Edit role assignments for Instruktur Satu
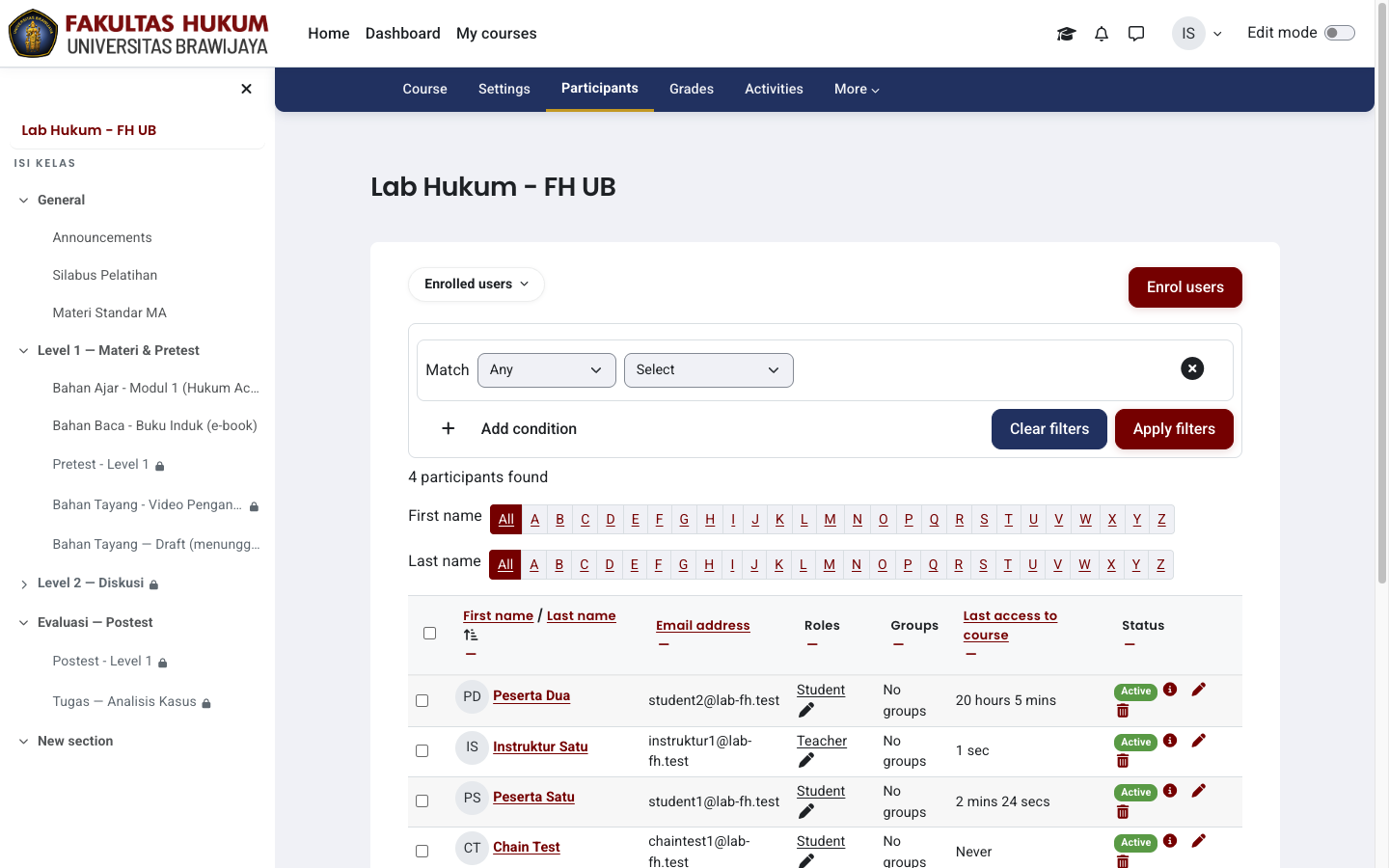Screen dimensions: 1389x868 (x=806, y=761)
